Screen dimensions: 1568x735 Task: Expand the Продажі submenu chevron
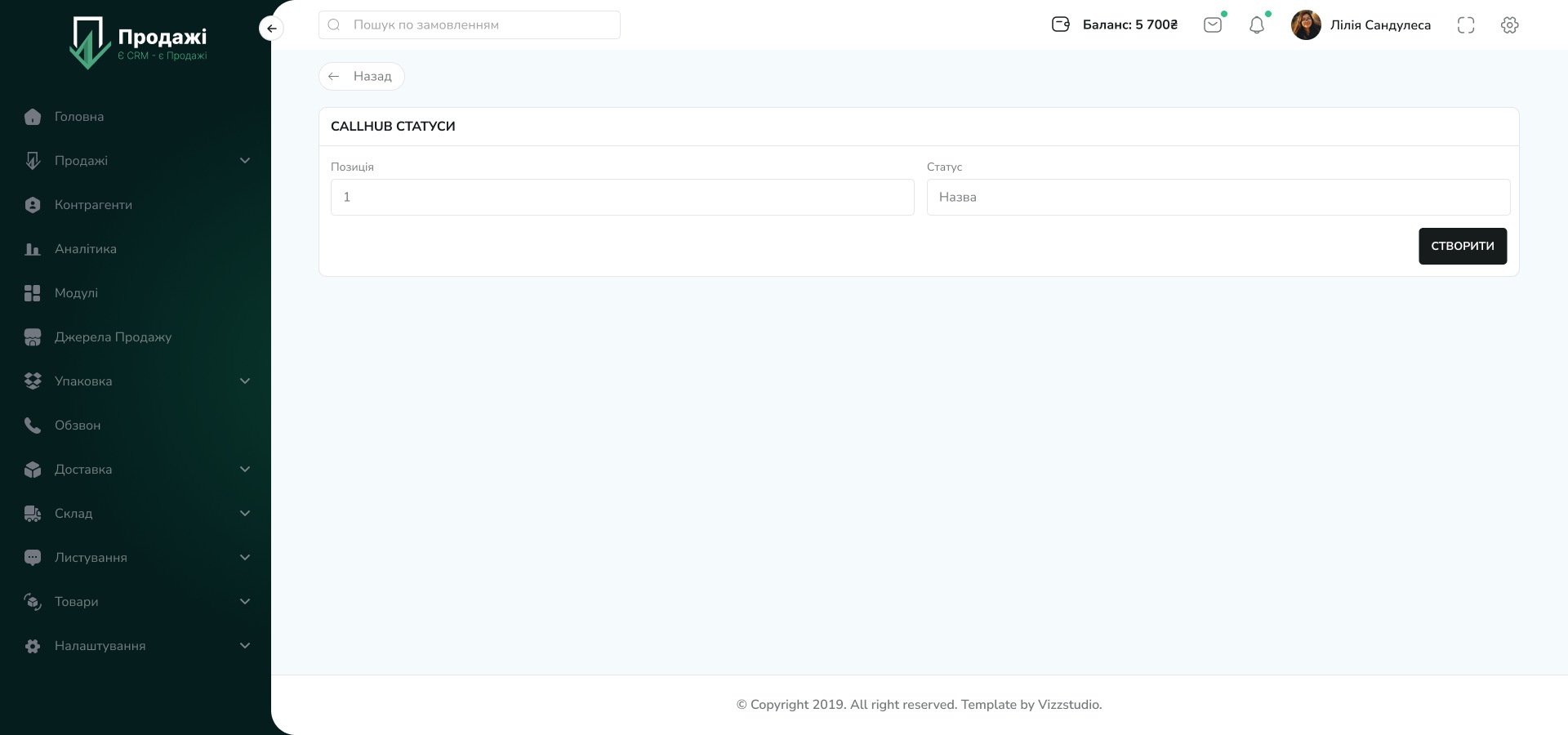[245, 161]
